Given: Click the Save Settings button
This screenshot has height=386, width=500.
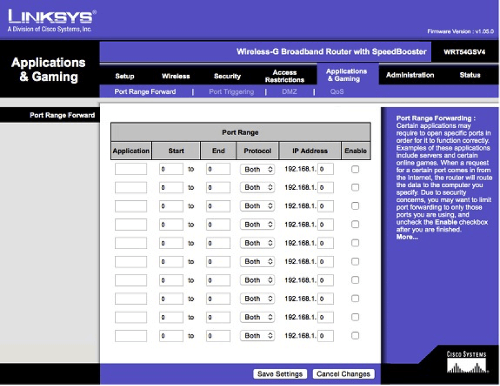Looking at the screenshot, I should click(280, 374).
